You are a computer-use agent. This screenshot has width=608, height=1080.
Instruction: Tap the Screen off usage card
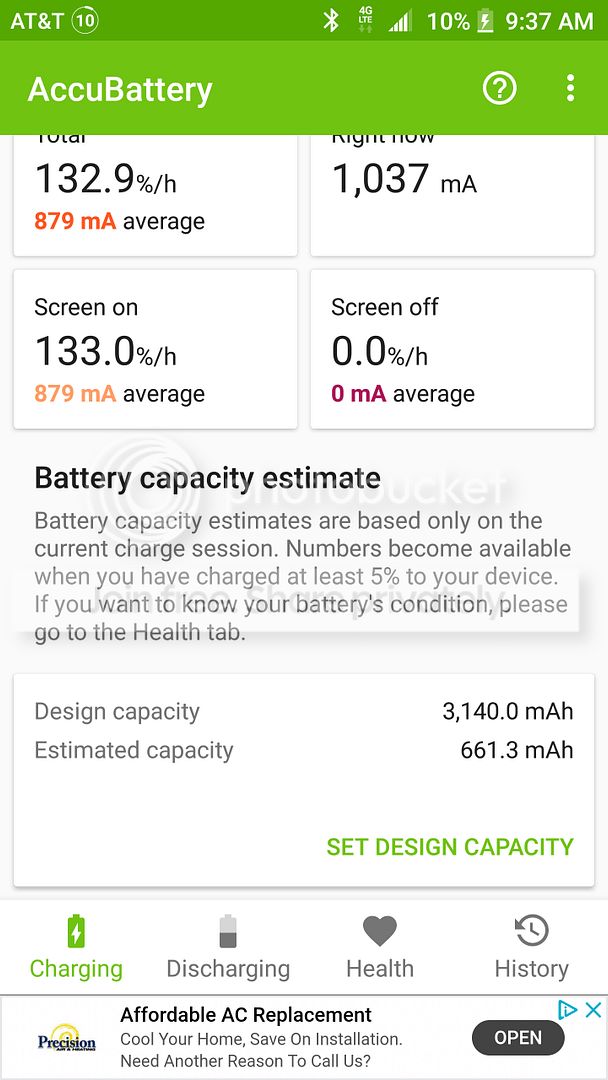tap(452, 349)
